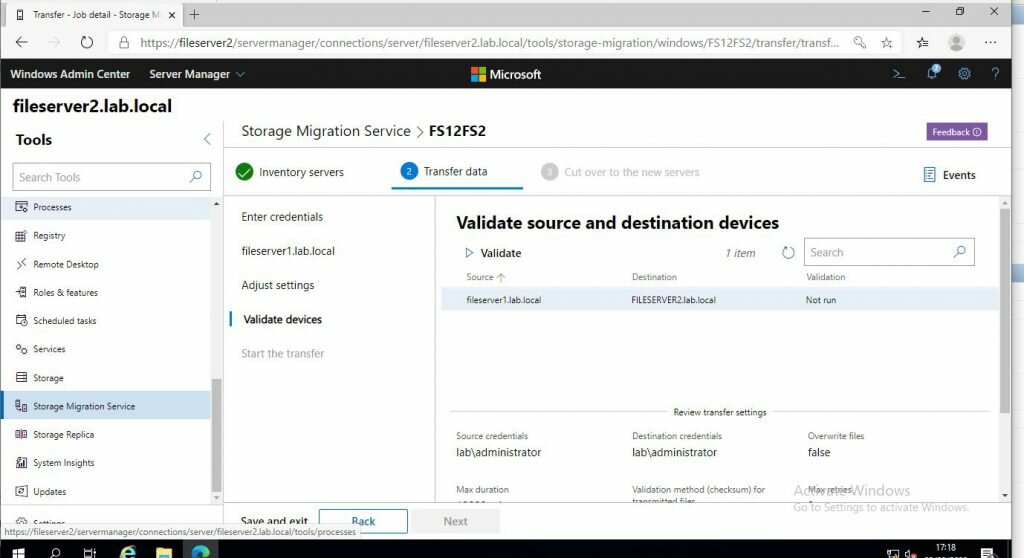Open the Services tool icon
This screenshot has height=558, width=1024.
(x=21, y=349)
